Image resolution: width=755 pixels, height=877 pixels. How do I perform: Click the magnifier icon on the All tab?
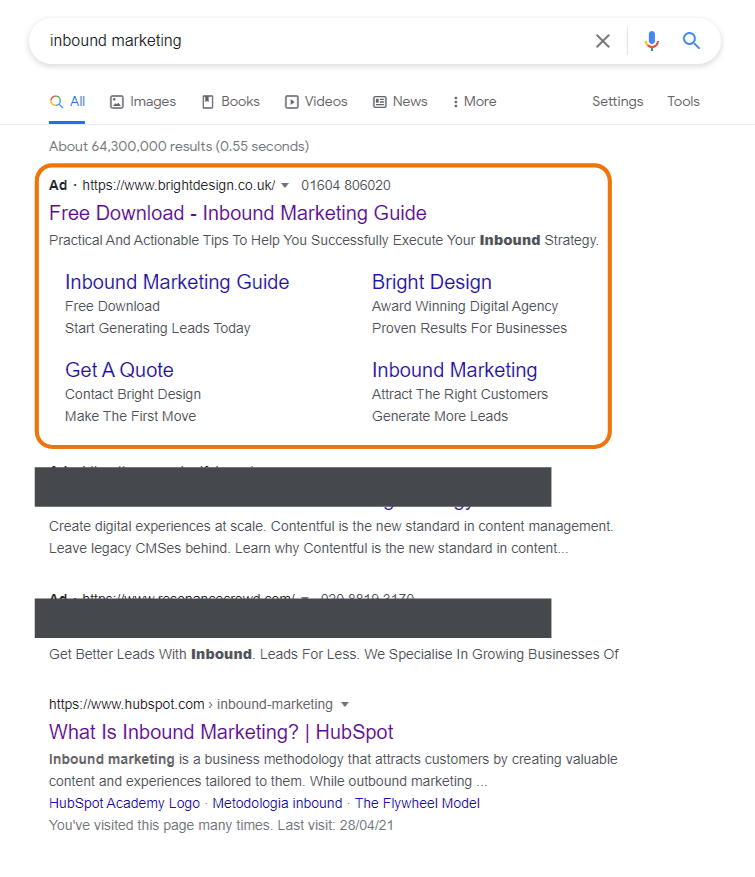56,101
